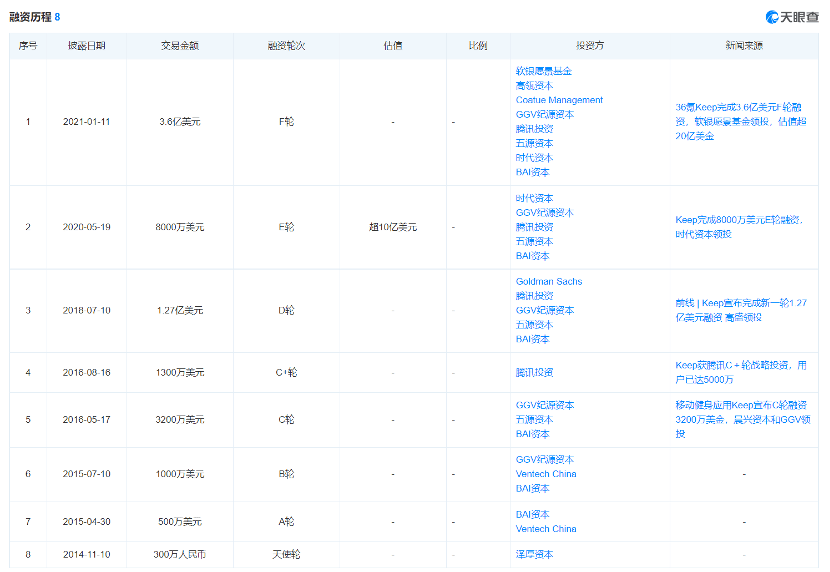Select the amount 1.27亿美元
Image resolution: width=830 pixels, height=572 pixels.
point(180,310)
